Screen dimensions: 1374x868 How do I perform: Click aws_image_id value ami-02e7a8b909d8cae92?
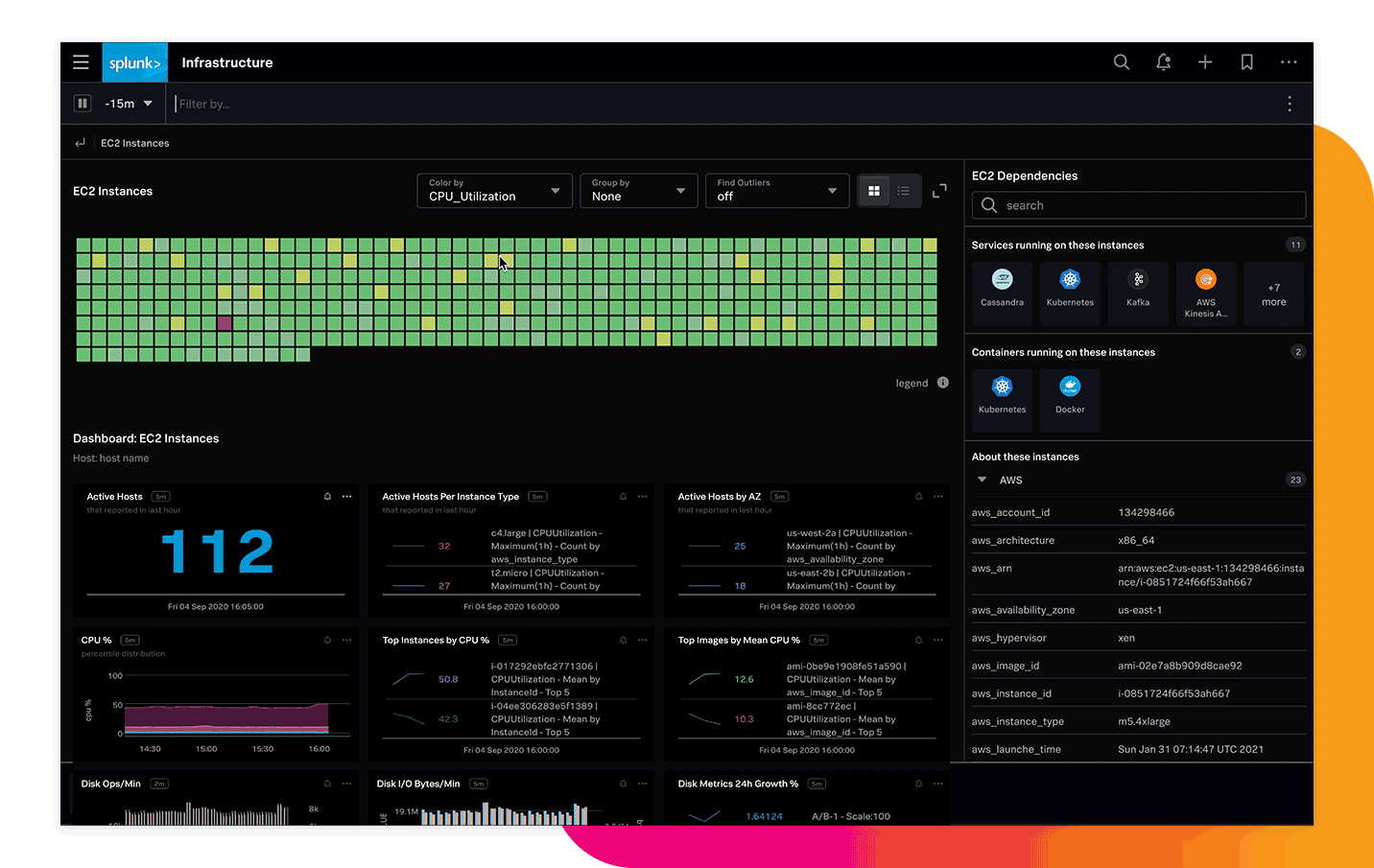coord(1180,666)
